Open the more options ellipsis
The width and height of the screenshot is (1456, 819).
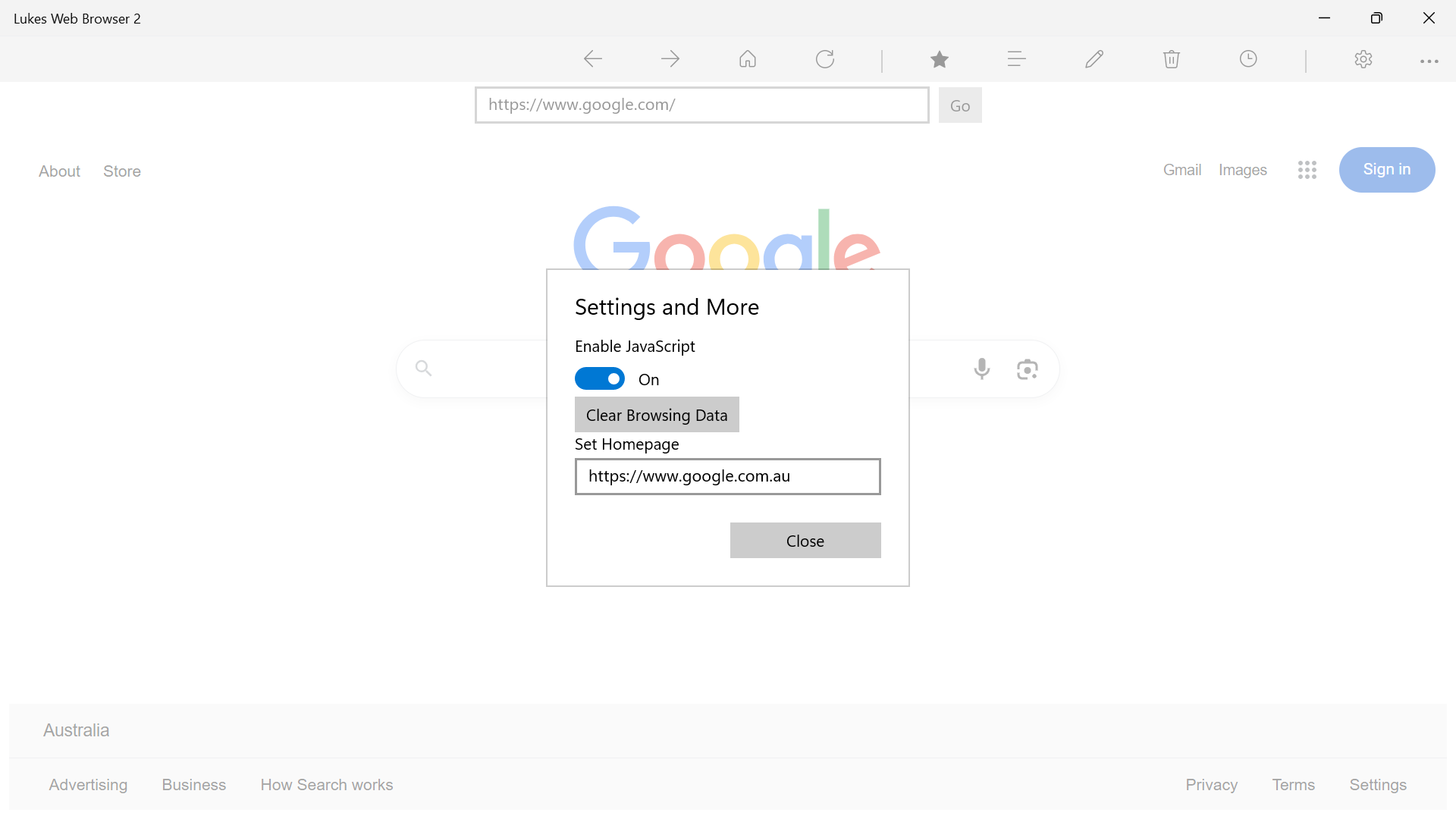pos(1429,61)
